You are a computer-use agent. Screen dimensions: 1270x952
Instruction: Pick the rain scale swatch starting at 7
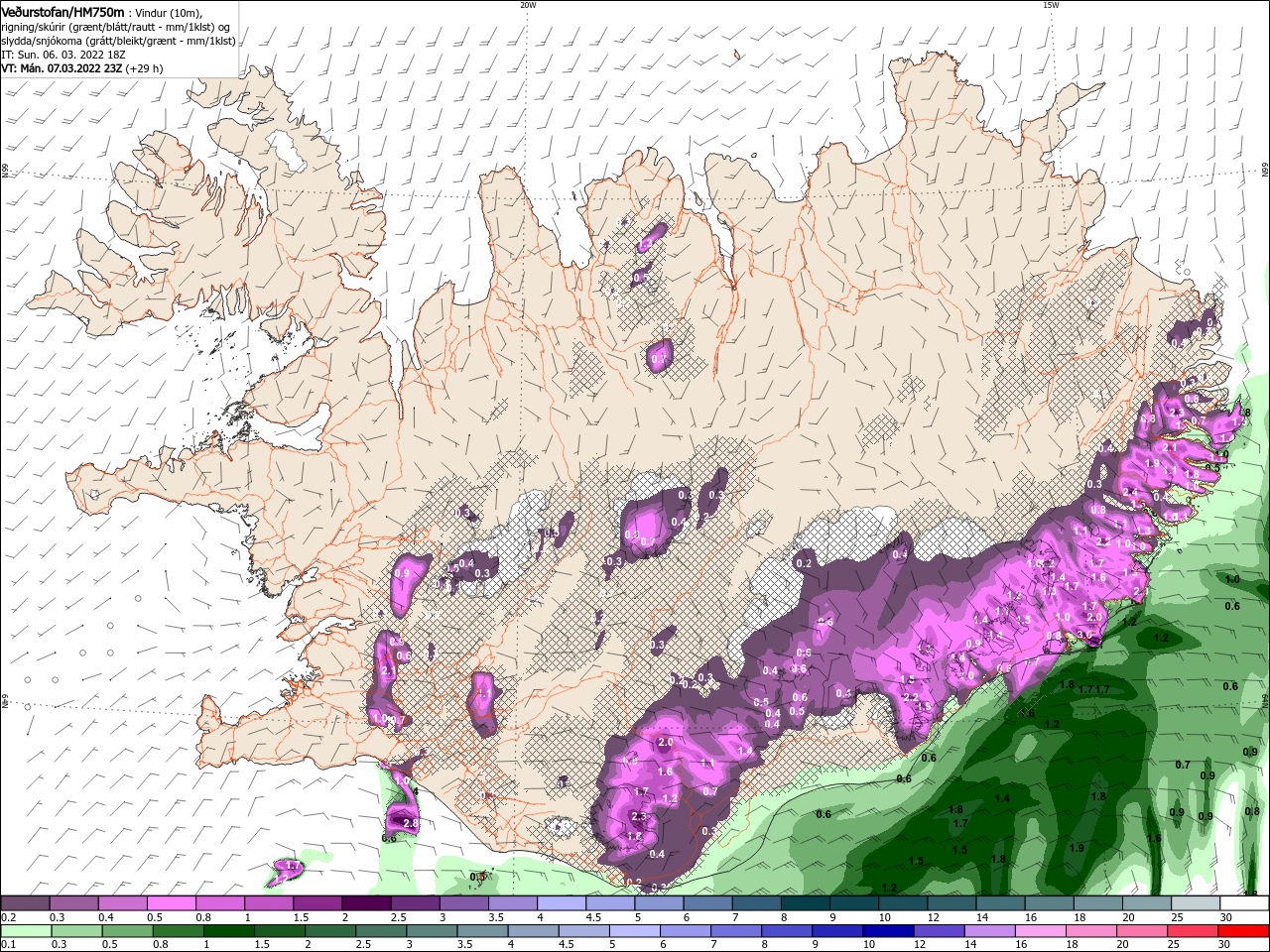[x=736, y=931]
